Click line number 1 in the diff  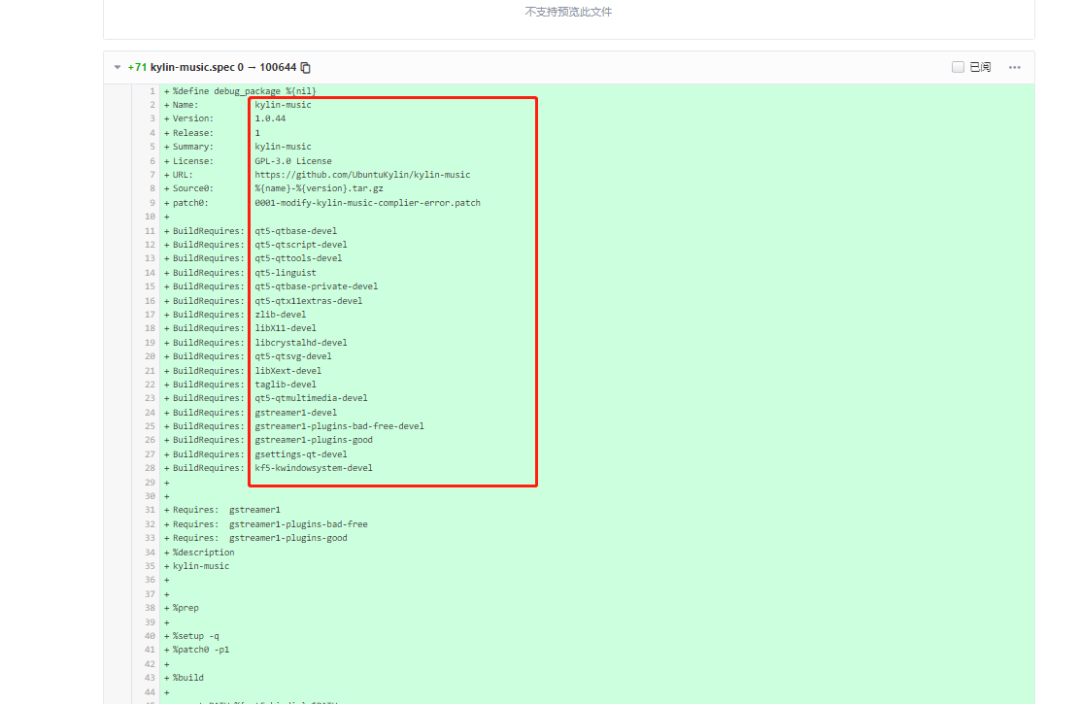[x=152, y=91]
